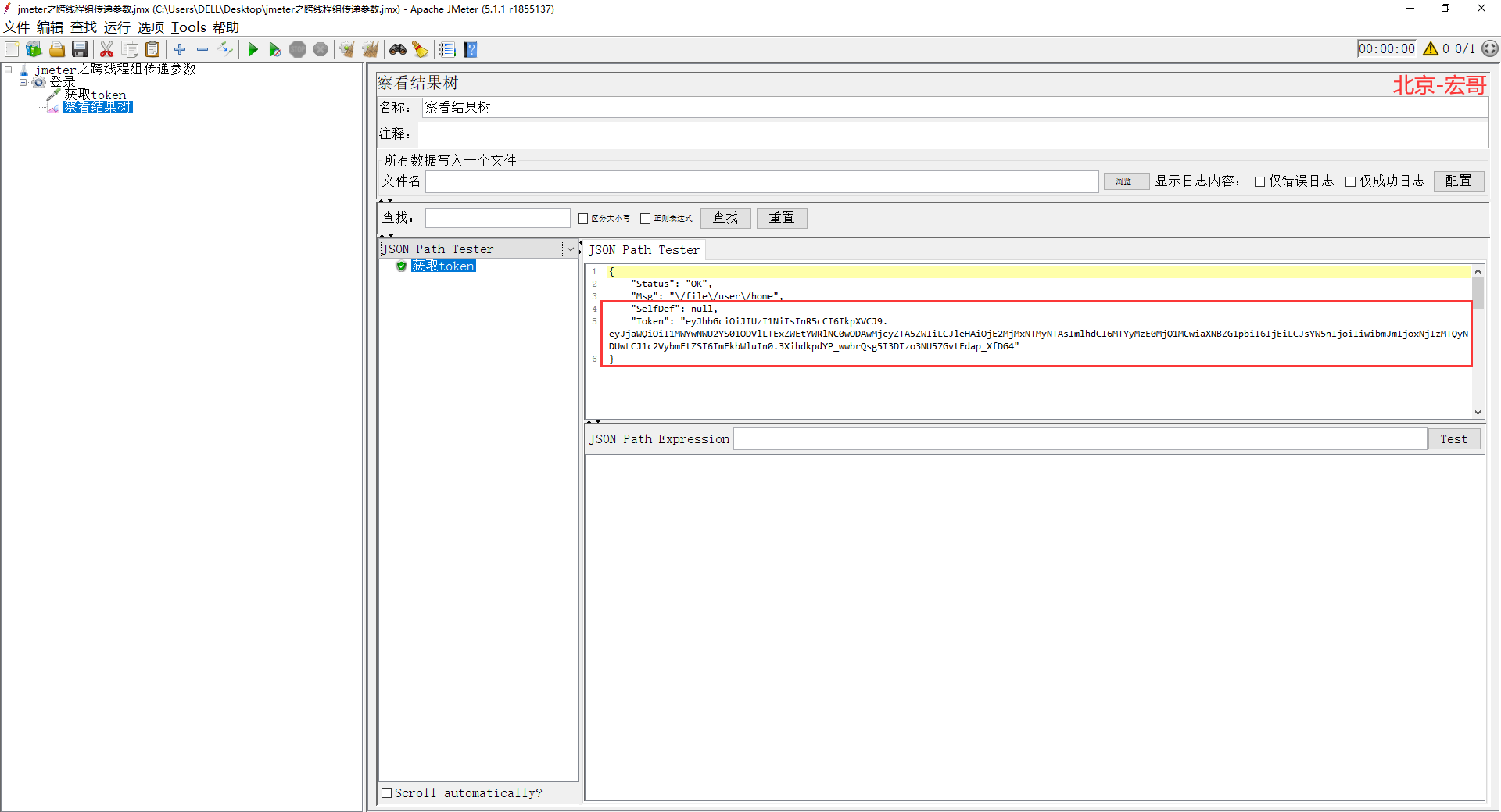
Task: Select the 获取token sampler in tree
Action: pyautogui.click(x=95, y=95)
